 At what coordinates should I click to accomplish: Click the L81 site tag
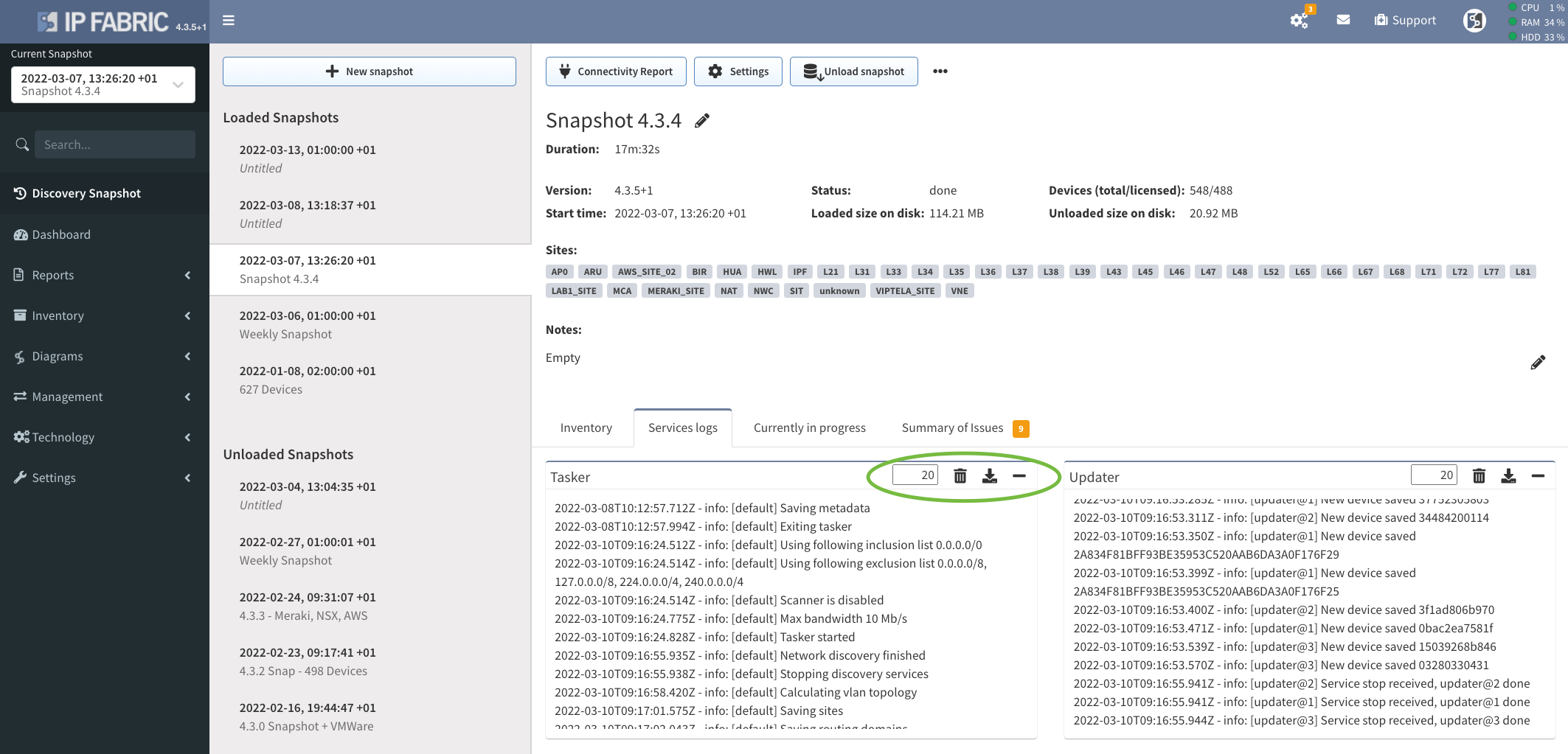(1522, 272)
